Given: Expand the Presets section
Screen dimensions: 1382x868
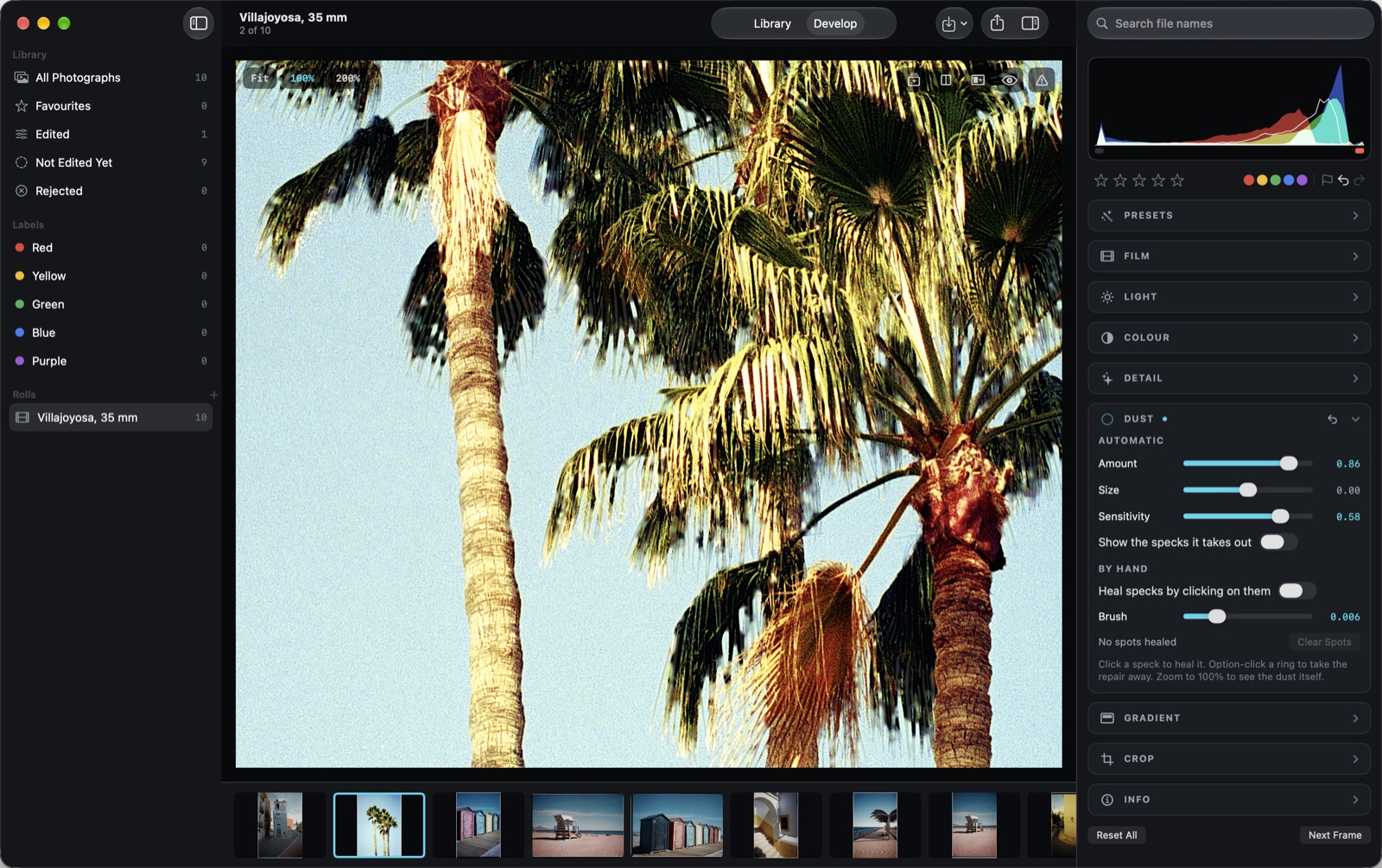Looking at the screenshot, I should [x=1229, y=216].
